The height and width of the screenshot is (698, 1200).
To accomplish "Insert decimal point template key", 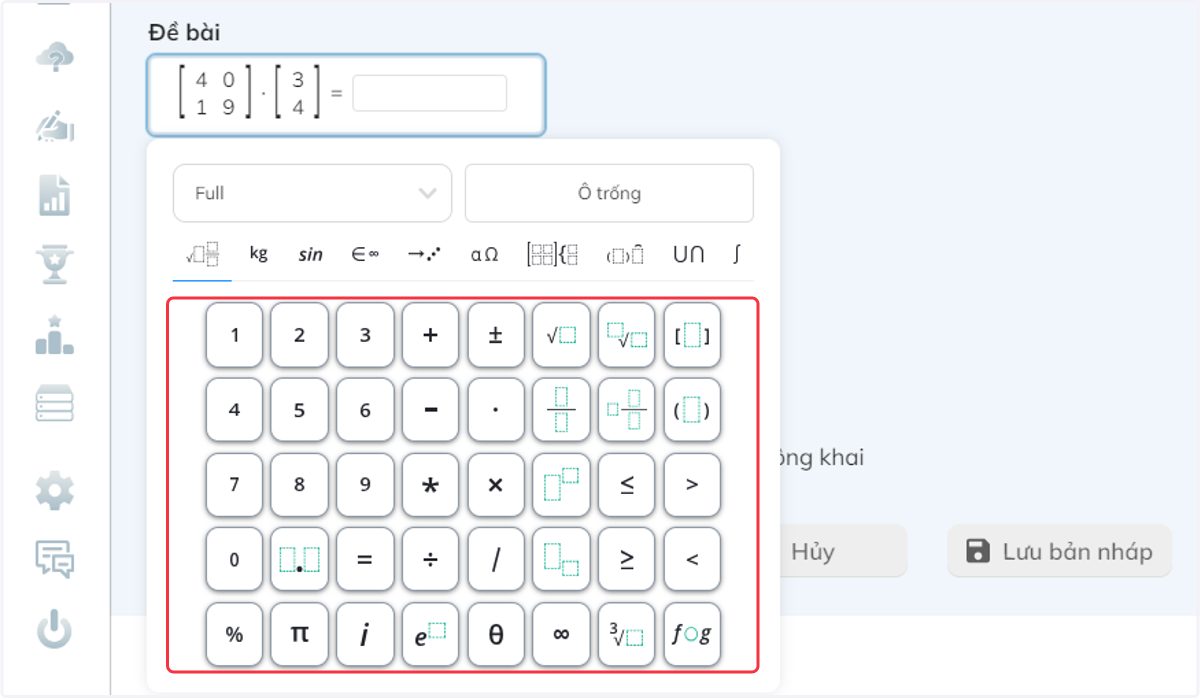I will pyautogui.click(x=299, y=559).
